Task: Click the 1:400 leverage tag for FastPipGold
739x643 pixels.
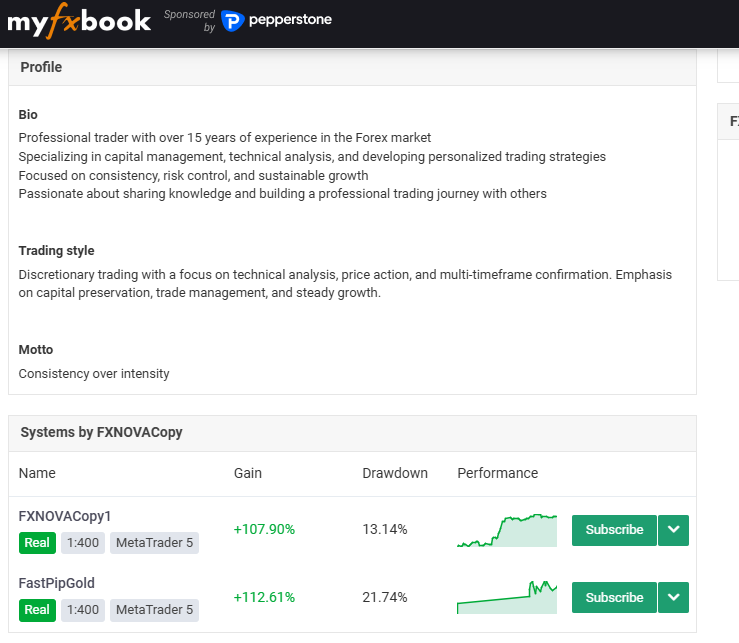Action: click(82, 609)
